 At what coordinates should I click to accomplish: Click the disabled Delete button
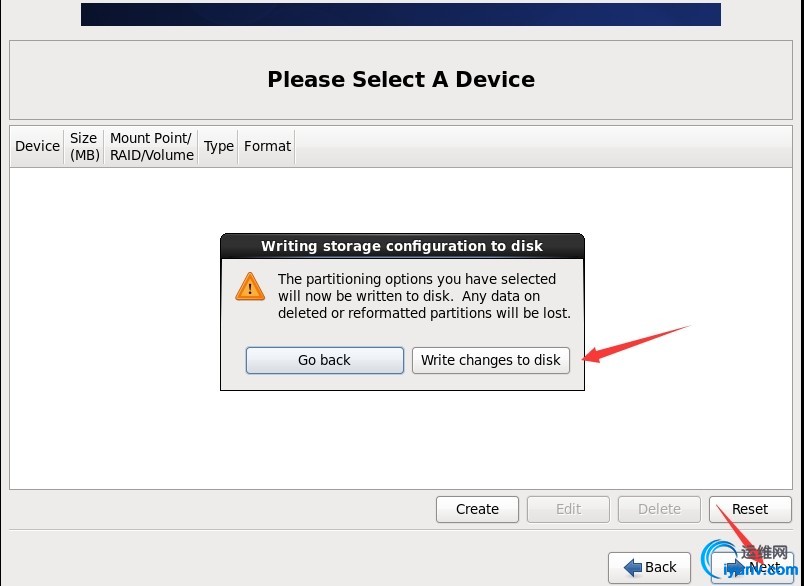tap(659, 509)
